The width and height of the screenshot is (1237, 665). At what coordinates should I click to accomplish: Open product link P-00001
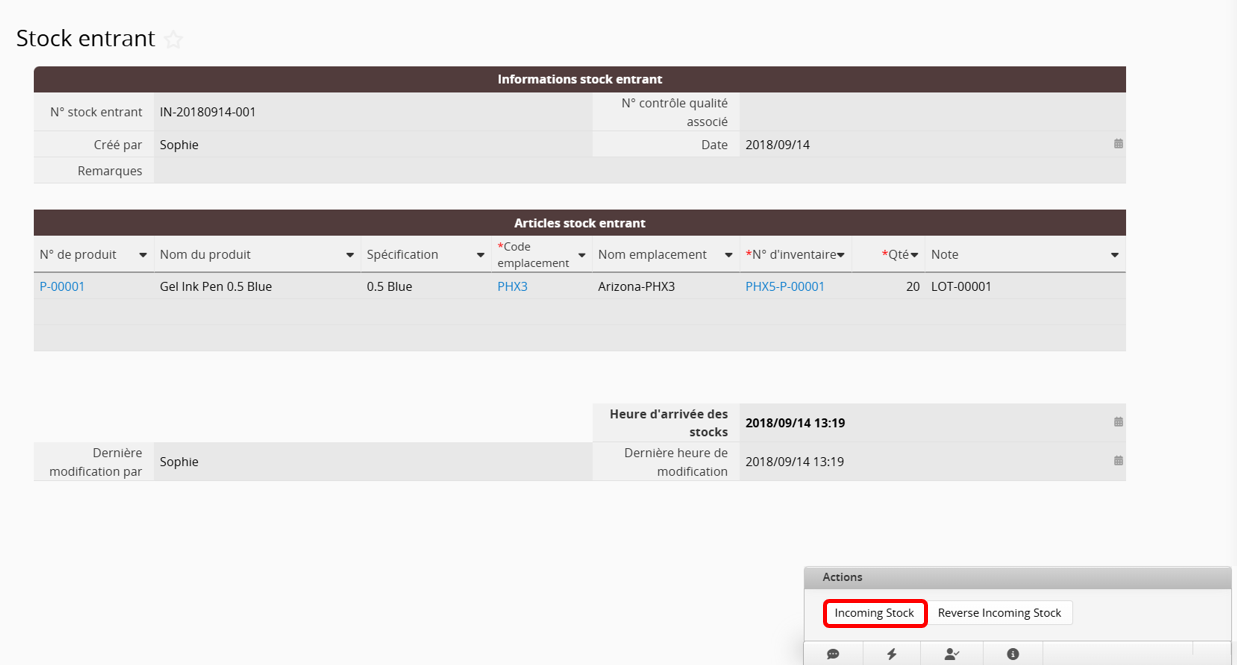point(62,287)
